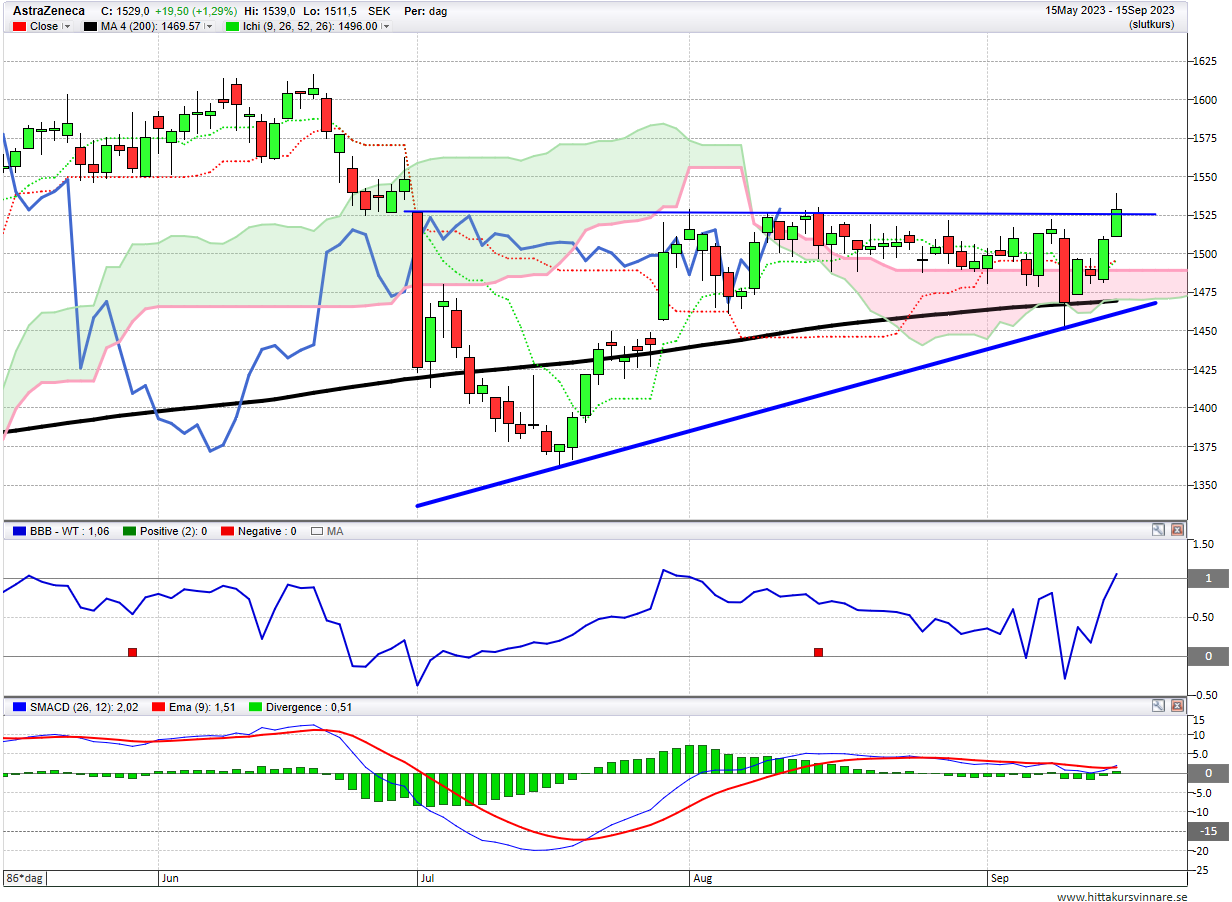The height and width of the screenshot is (902, 1232).
Task: Close the BBB-WT indicator panel
Action: pos(1177,531)
